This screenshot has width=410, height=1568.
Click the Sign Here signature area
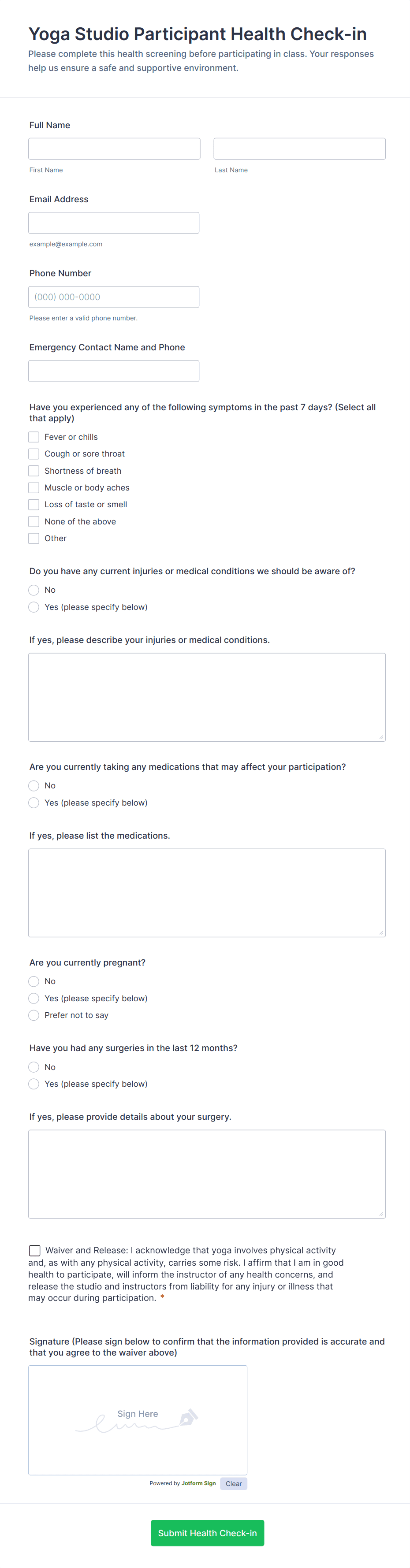(x=138, y=1413)
